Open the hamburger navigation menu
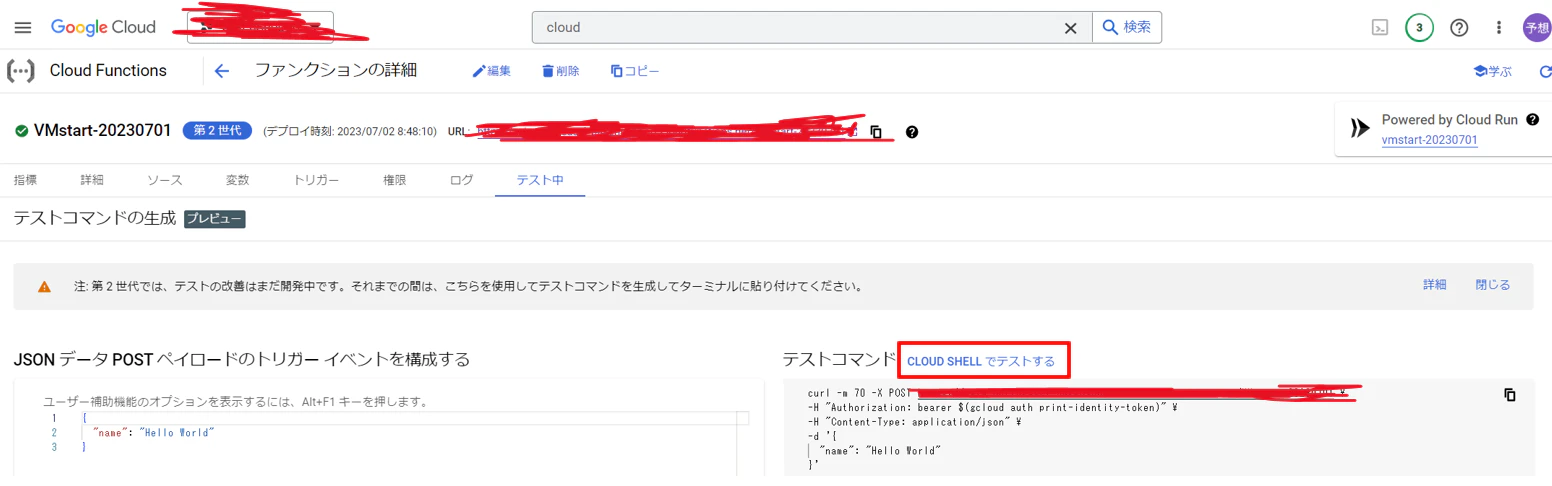The height and width of the screenshot is (486, 1552). (23, 28)
